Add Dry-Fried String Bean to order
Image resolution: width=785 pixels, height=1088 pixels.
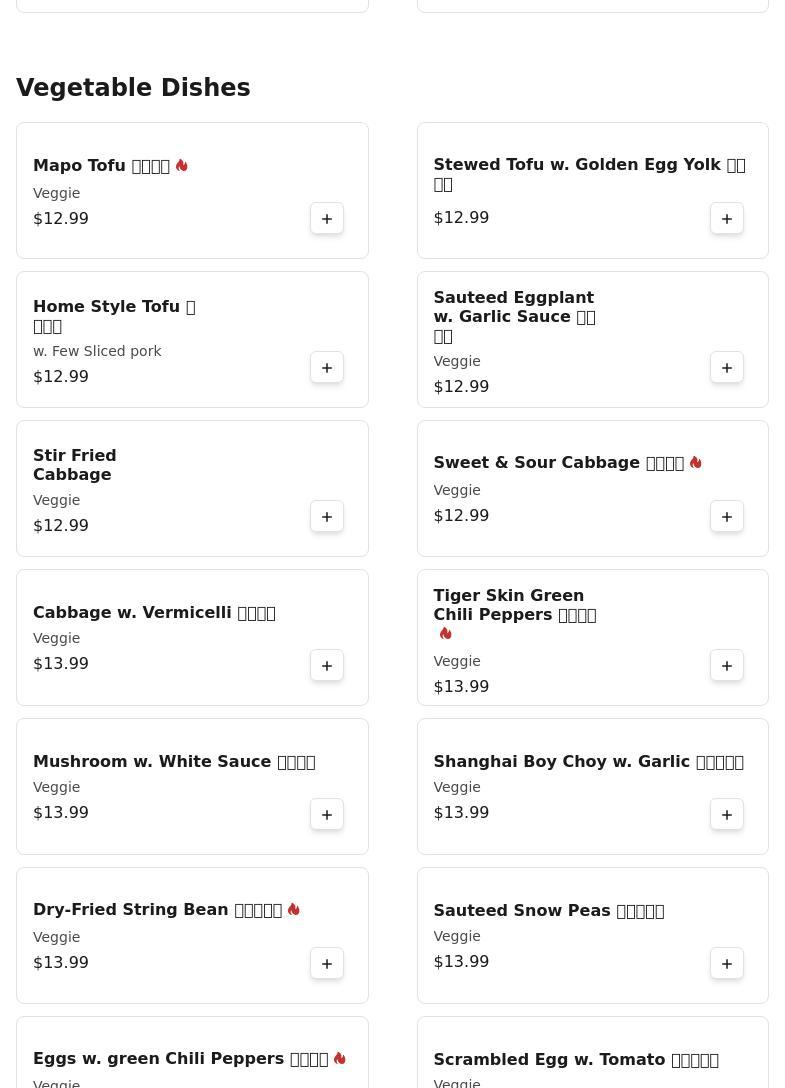[327, 964]
